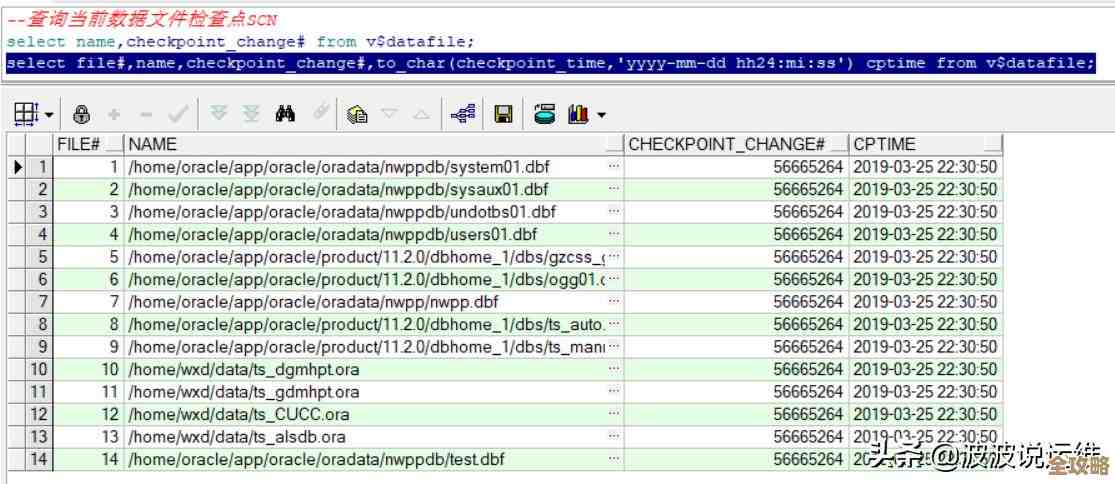The image size is (1115, 484).
Task: Click the export results database icon
Action: (544, 114)
